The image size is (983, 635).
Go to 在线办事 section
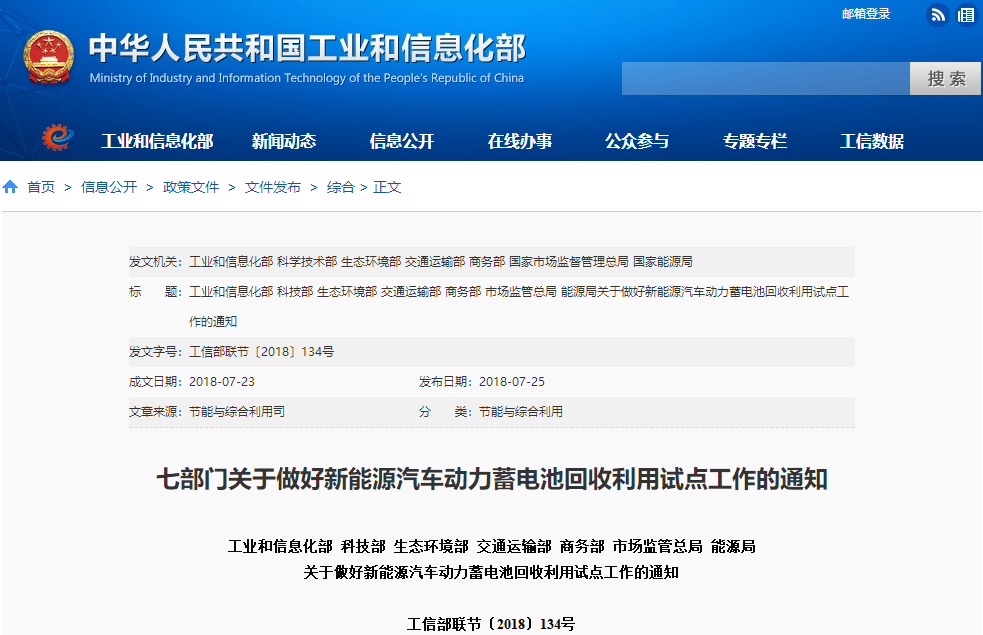tap(520, 141)
